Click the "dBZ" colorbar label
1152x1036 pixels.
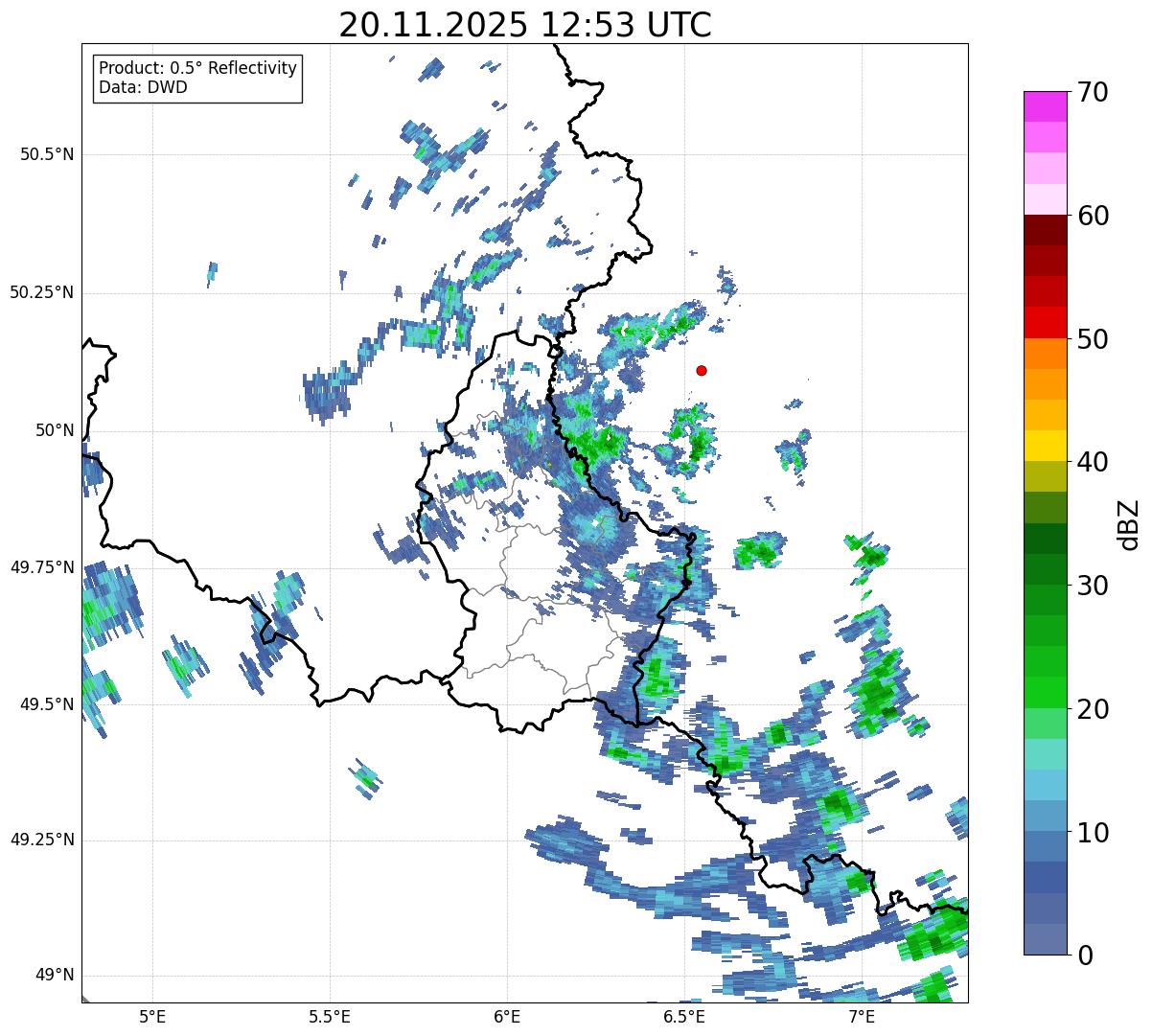coord(1128,523)
